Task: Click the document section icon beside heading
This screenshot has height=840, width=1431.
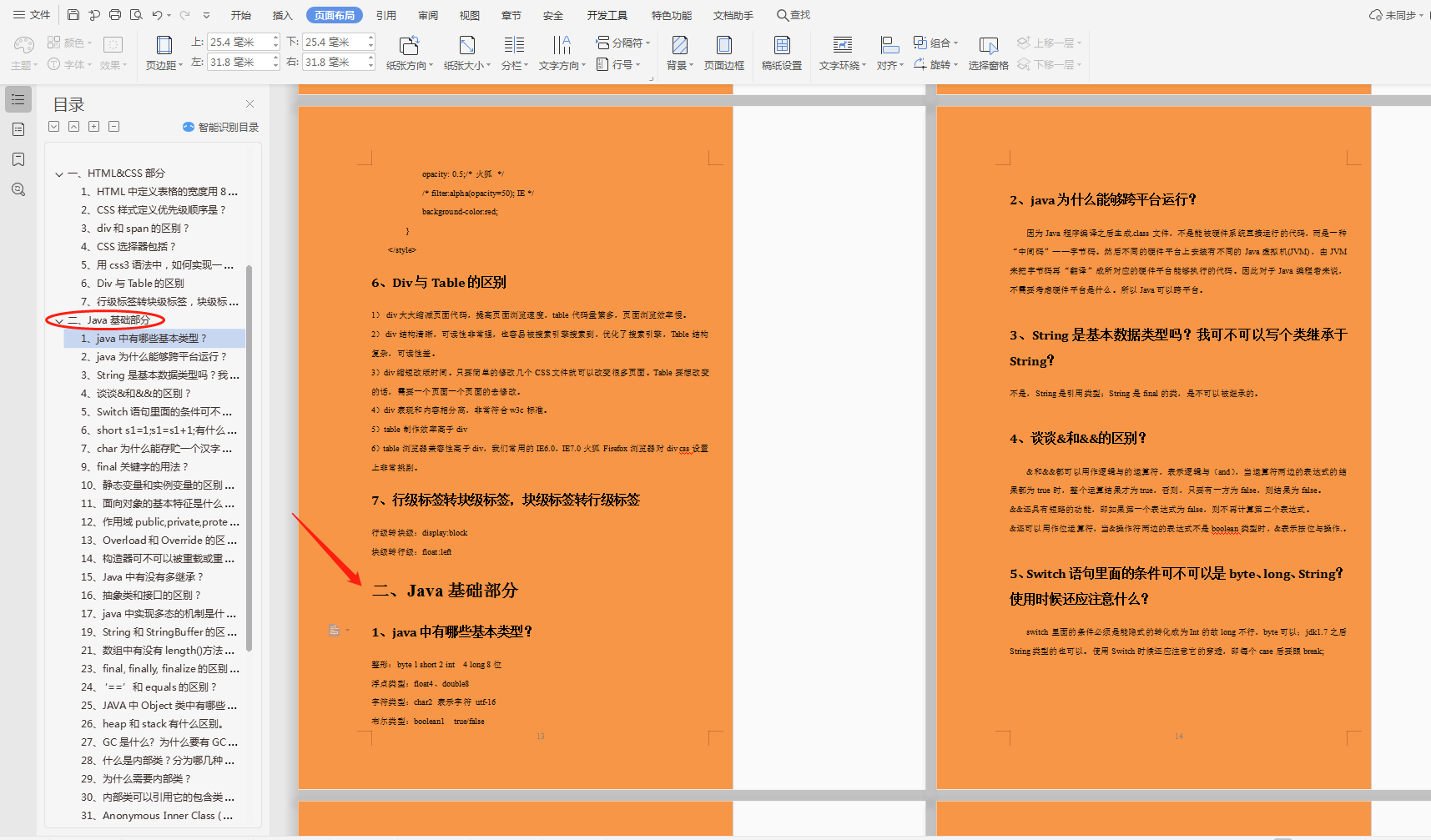Action: pos(334,631)
